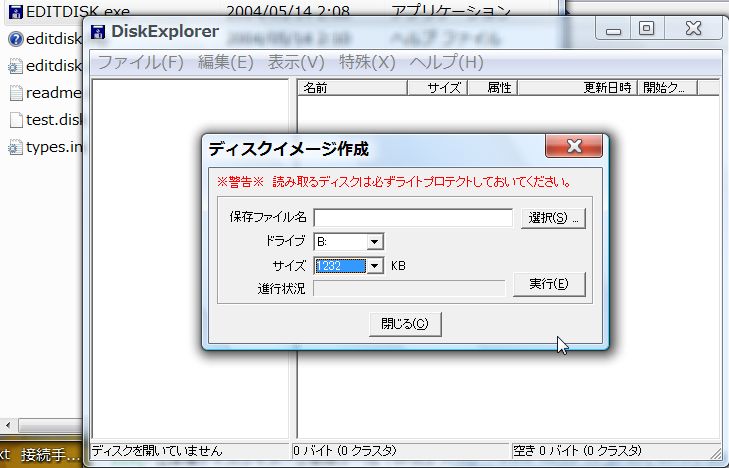This screenshot has width=729, height=468.
Task: Open the 特殊(X) menu
Action: 367,62
